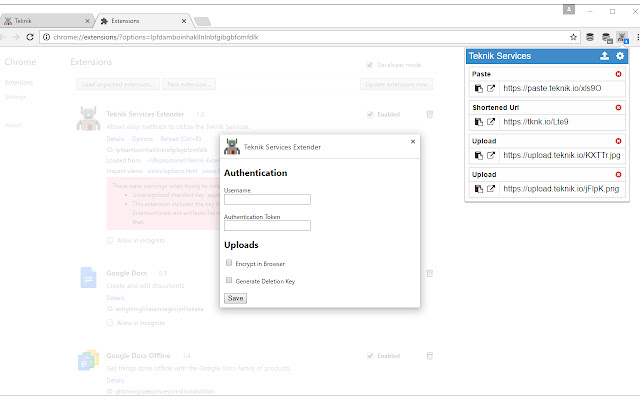Remove the Google Docs Offline extension trash icon
Image resolution: width=640 pixels, height=400 pixels.
click(430, 356)
